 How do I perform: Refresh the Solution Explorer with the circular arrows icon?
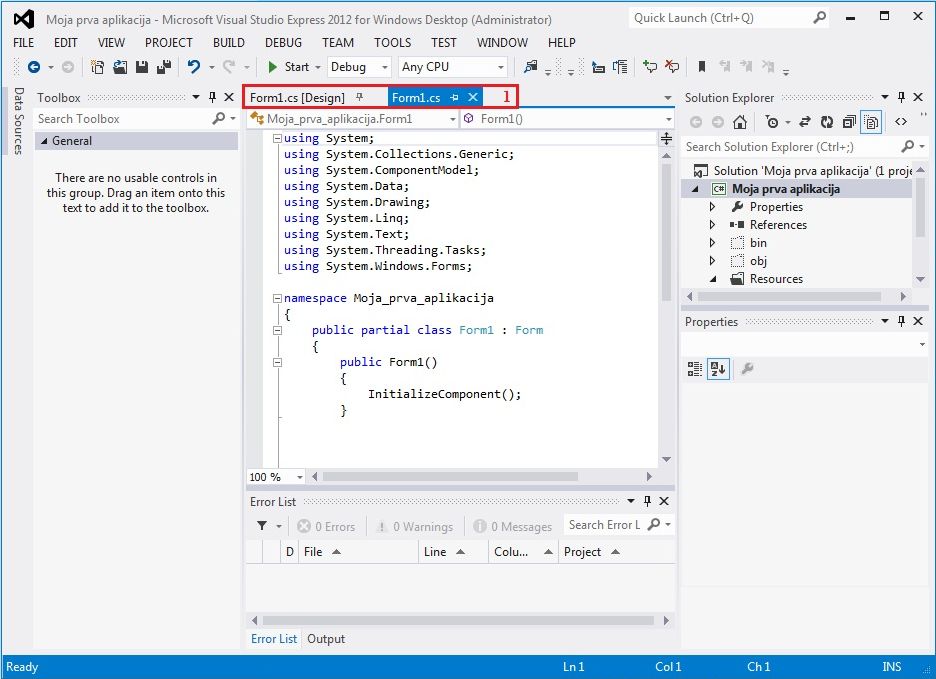[827, 122]
